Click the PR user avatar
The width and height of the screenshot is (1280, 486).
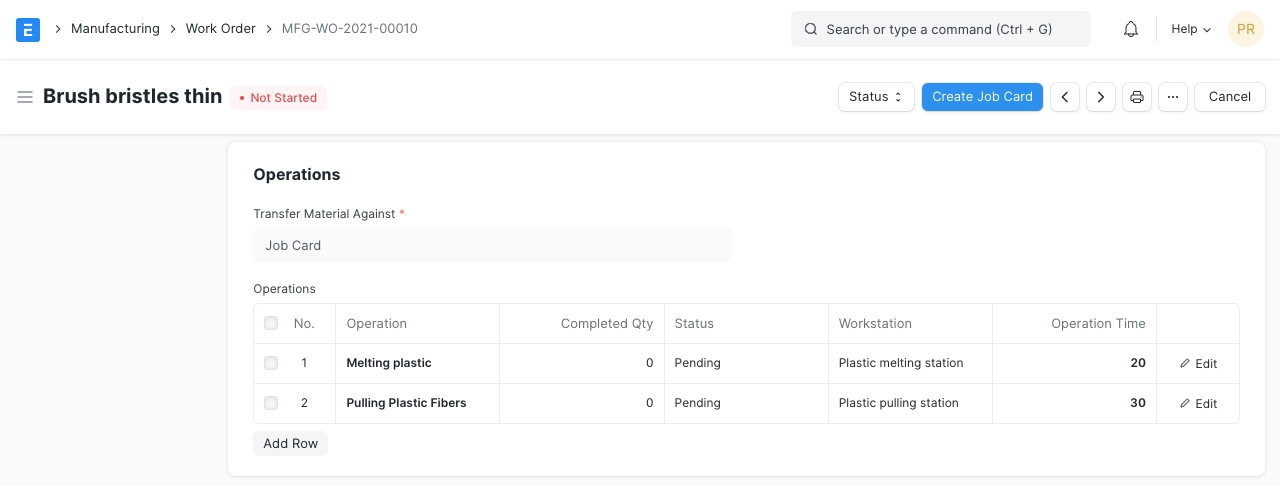pos(1245,29)
